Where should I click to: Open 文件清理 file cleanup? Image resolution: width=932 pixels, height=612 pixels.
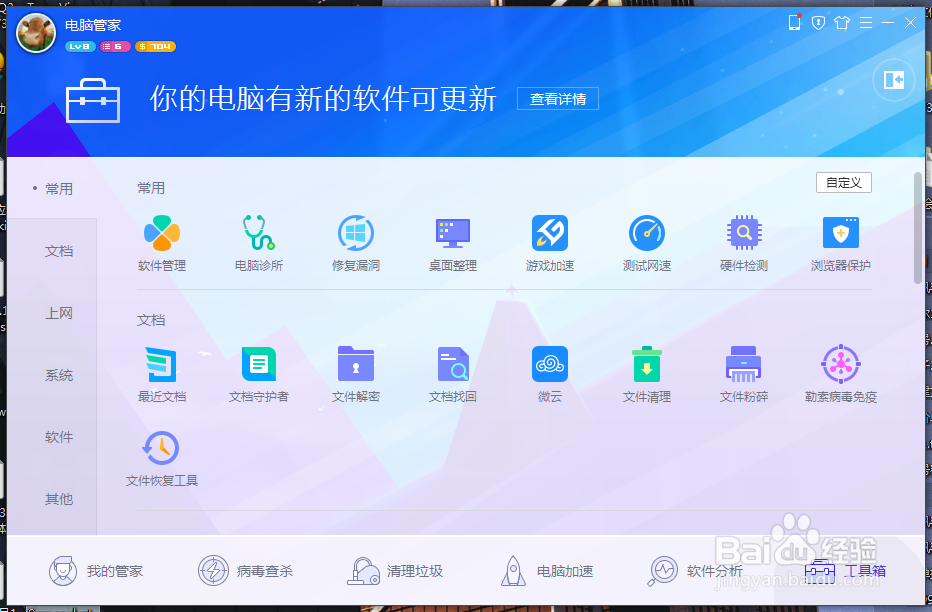pos(647,374)
